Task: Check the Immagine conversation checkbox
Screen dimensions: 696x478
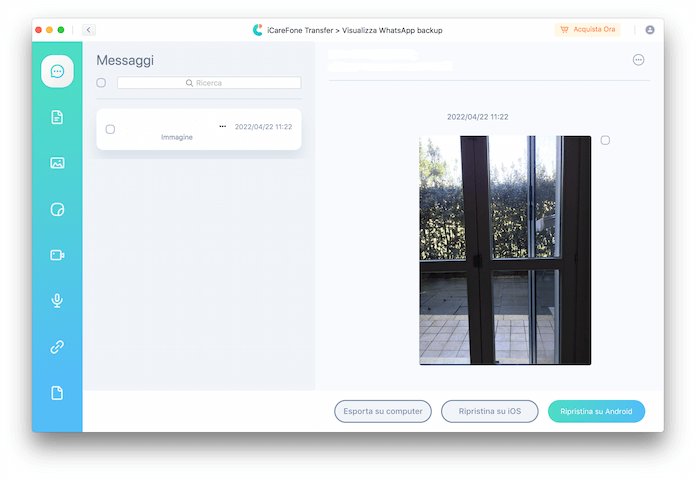Action: (x=110, y=129)
